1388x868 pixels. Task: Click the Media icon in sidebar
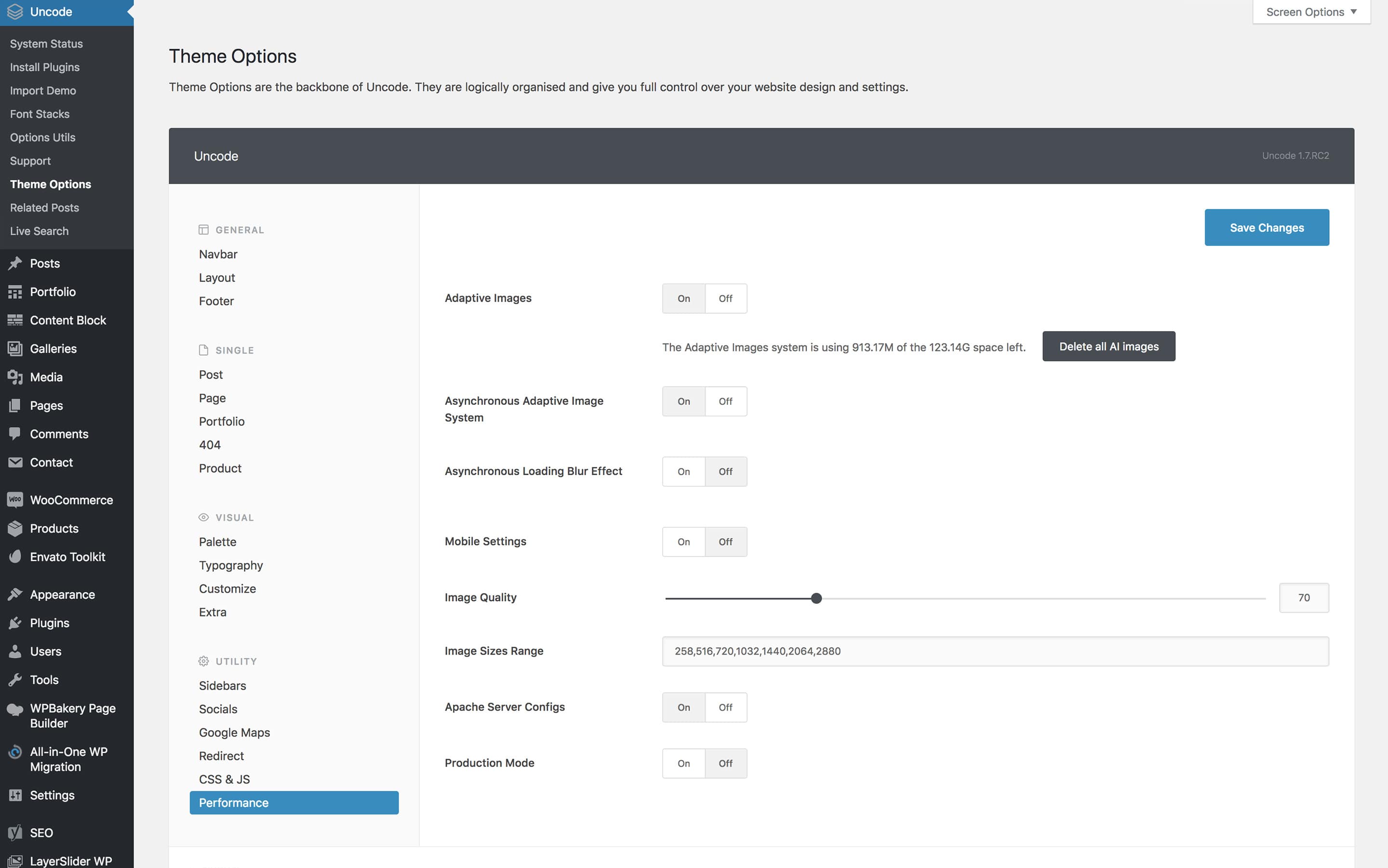click(15, 377)
